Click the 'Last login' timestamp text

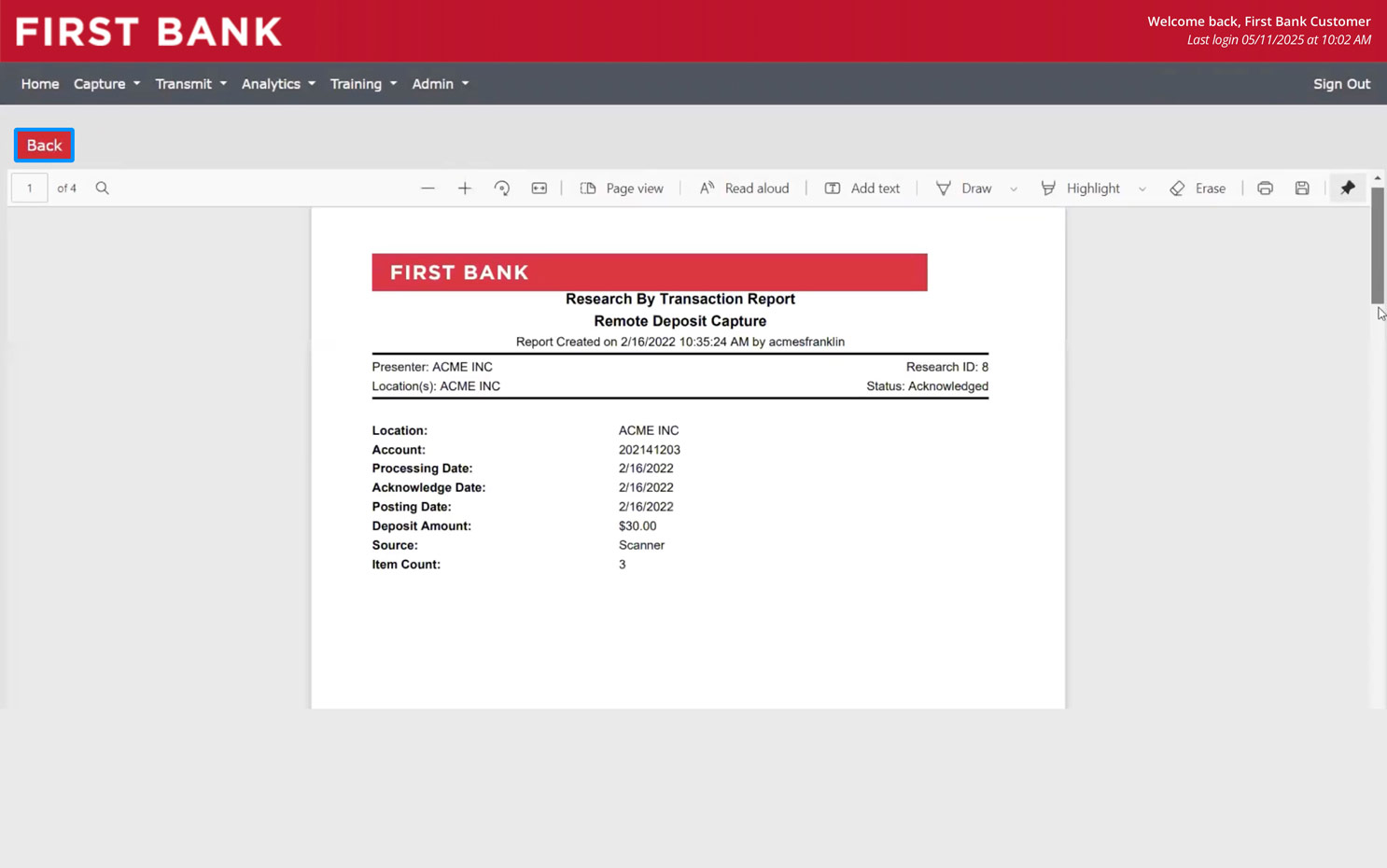click(1279, 40)
